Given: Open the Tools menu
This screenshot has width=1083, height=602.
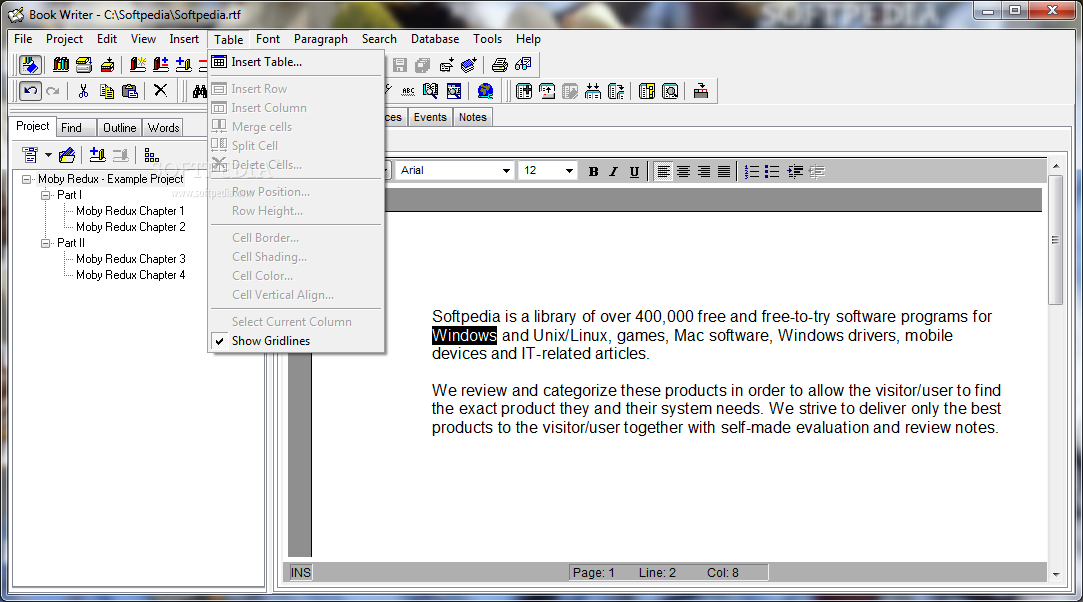Looking at the screenshot, I should click(488, 39).
